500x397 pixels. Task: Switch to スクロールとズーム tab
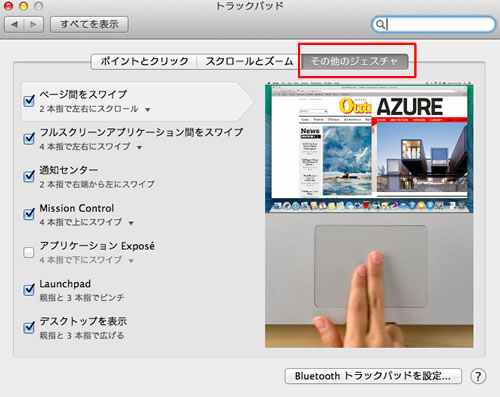(x=249, y=61)
